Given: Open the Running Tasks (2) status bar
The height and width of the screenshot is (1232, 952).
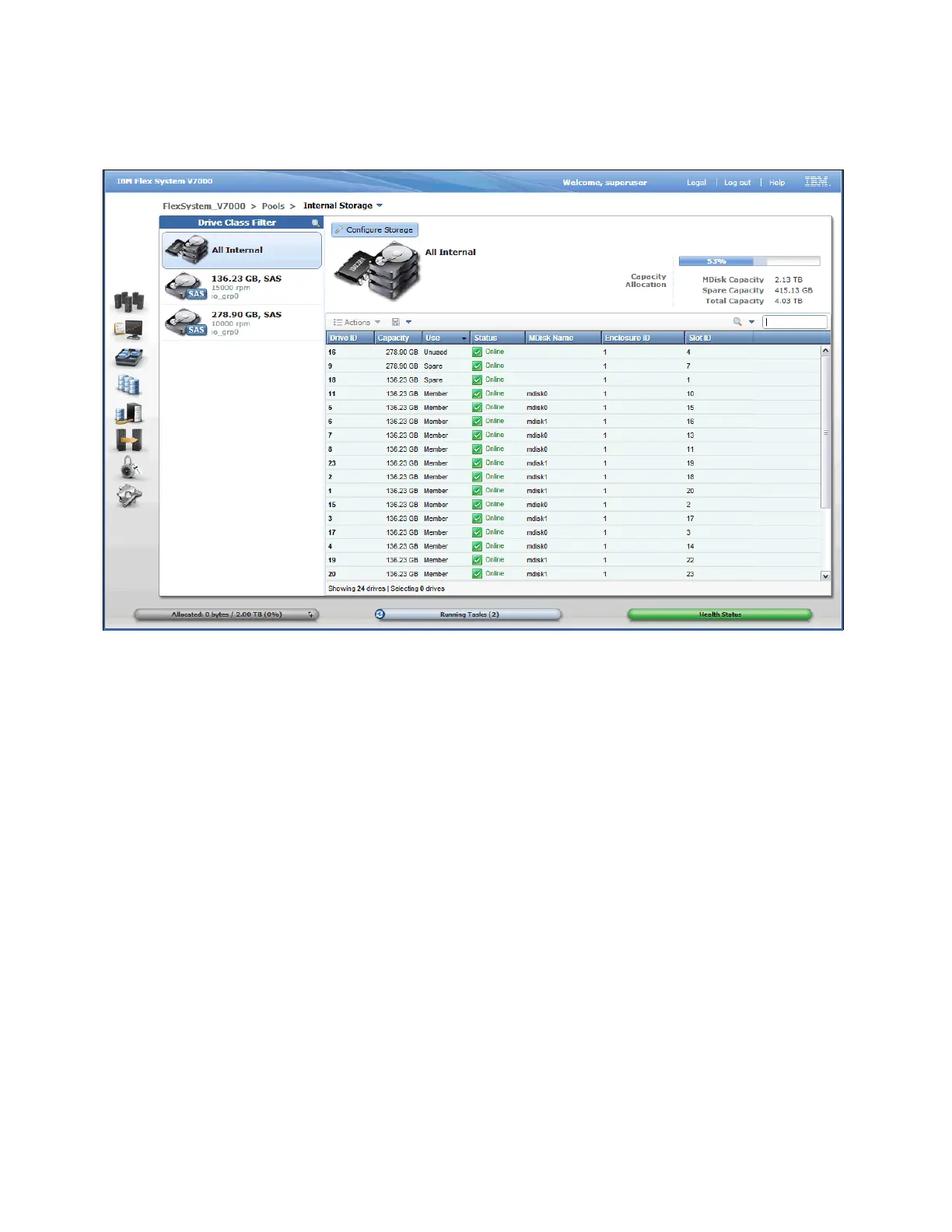Looking at the screenshot, I should [468, 614].
